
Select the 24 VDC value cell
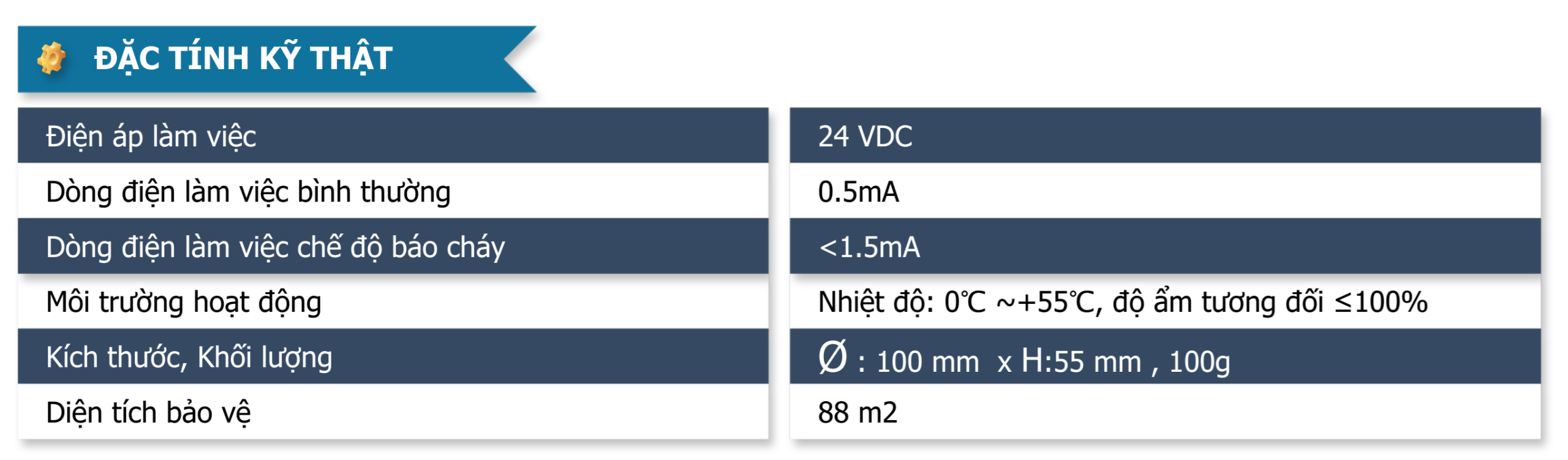(x=1165, y=135)
